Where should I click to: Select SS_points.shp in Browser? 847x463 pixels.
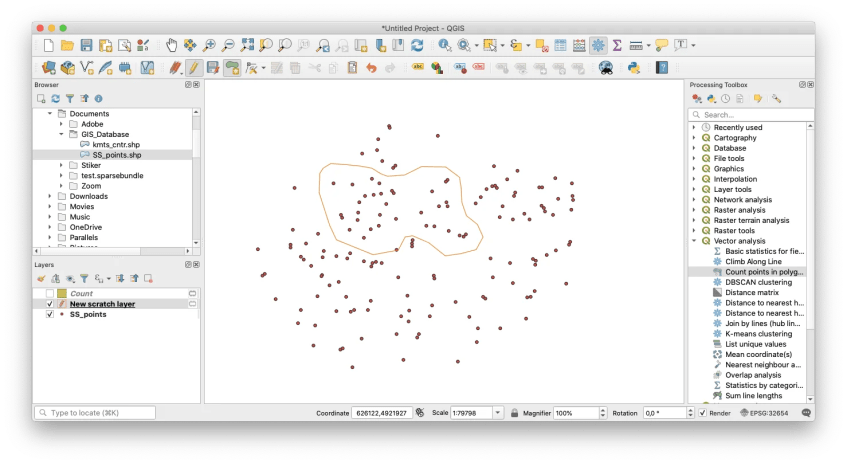(x=117, y=155)
